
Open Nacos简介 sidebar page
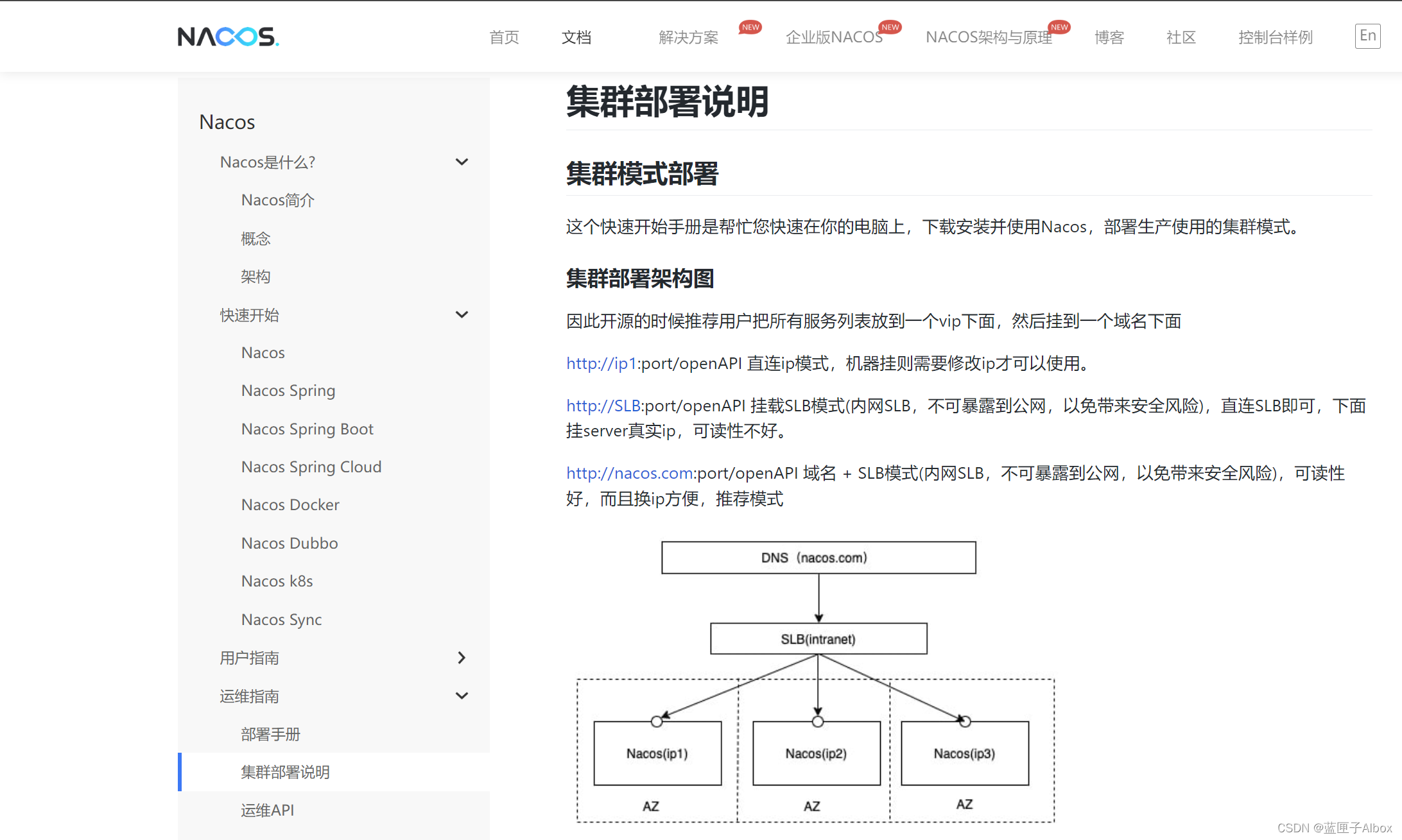point(278,200)
